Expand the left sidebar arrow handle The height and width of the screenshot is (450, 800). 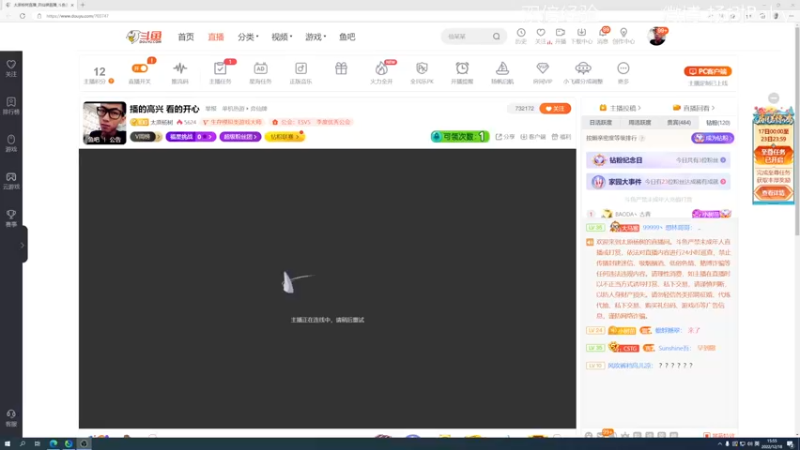22,245
